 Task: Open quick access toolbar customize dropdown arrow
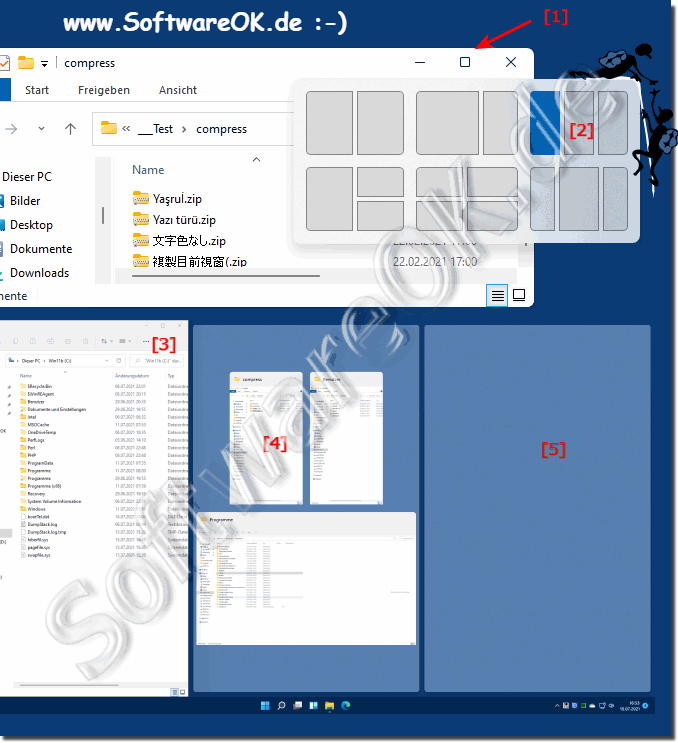(45, 63)
